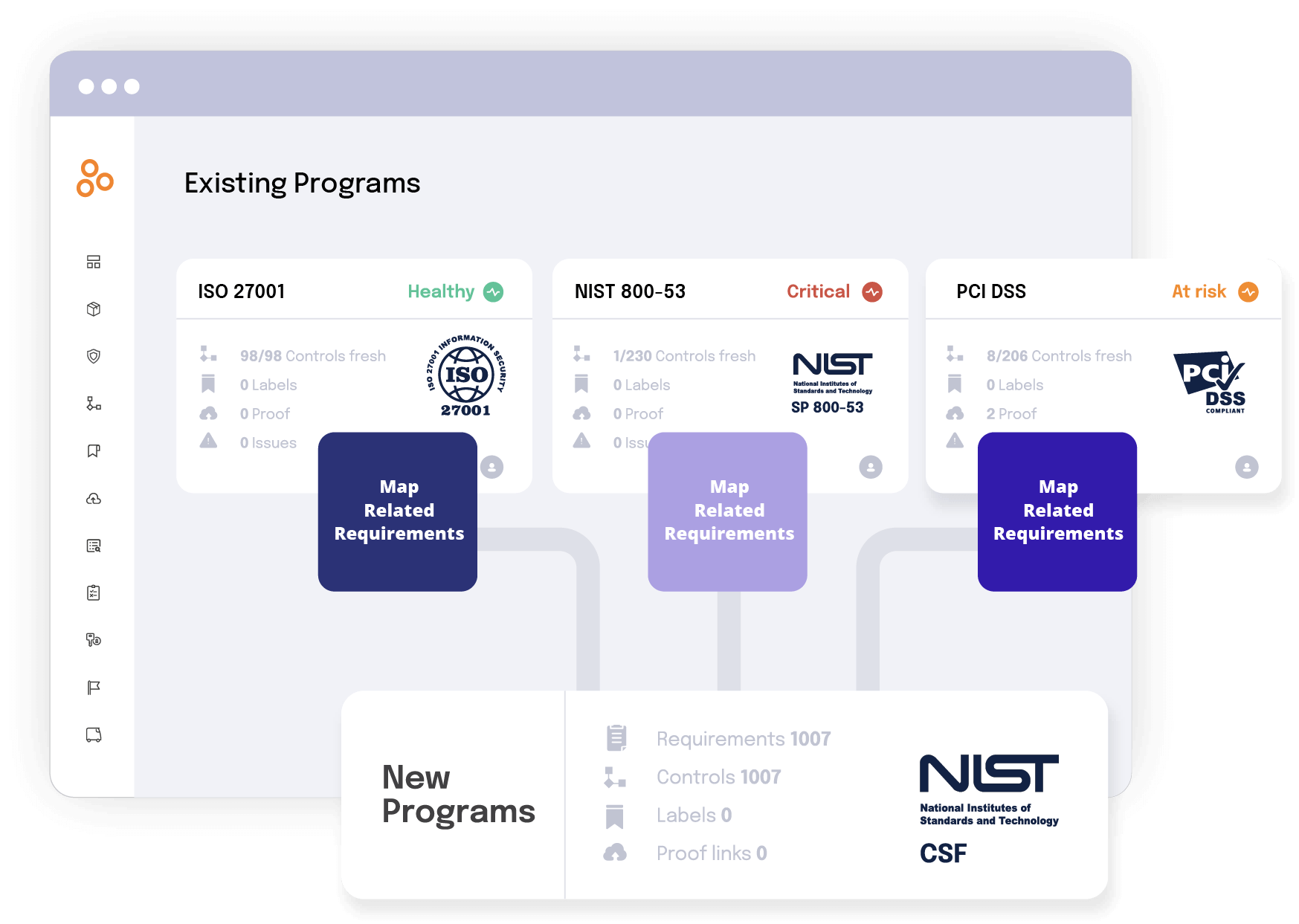Screen dimensions: 1299x924
Task: Open the key and lock icon in sidebar
Action: pyautogui.click(x=94, y=639)
